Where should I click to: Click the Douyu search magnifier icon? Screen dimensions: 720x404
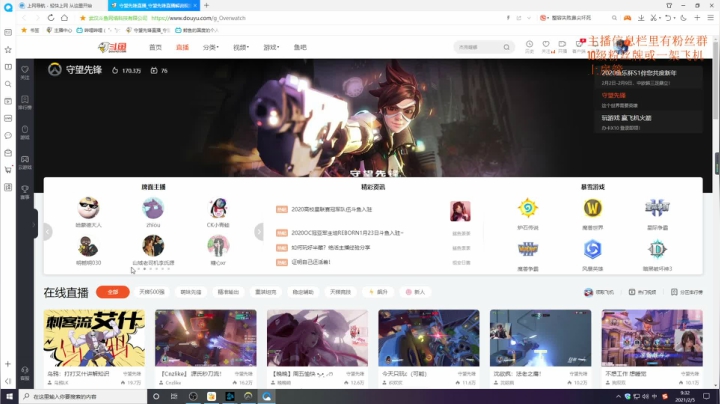506,47
